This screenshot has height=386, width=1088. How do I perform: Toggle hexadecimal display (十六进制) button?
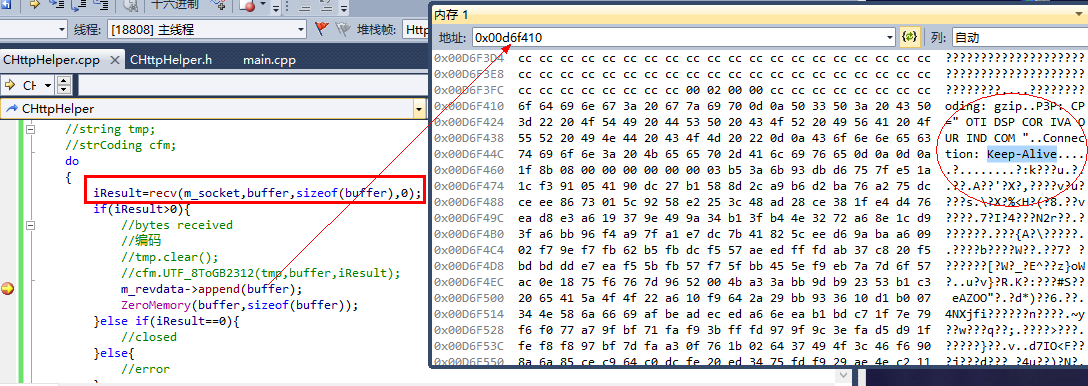[x=175, y=4]
